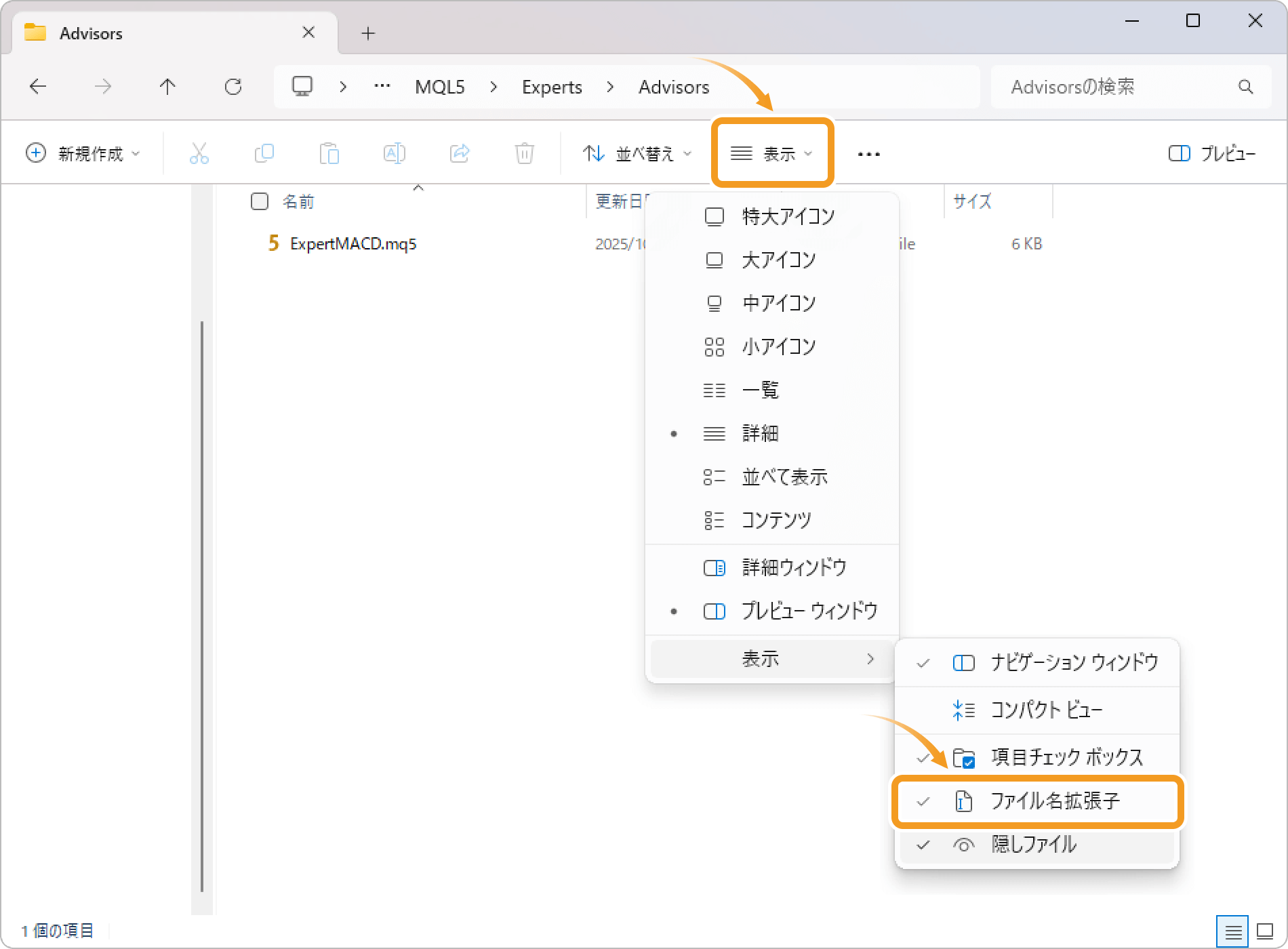
Task: Toggle the ファイル名拡張子 option
Action: (x=1054, y=801)
